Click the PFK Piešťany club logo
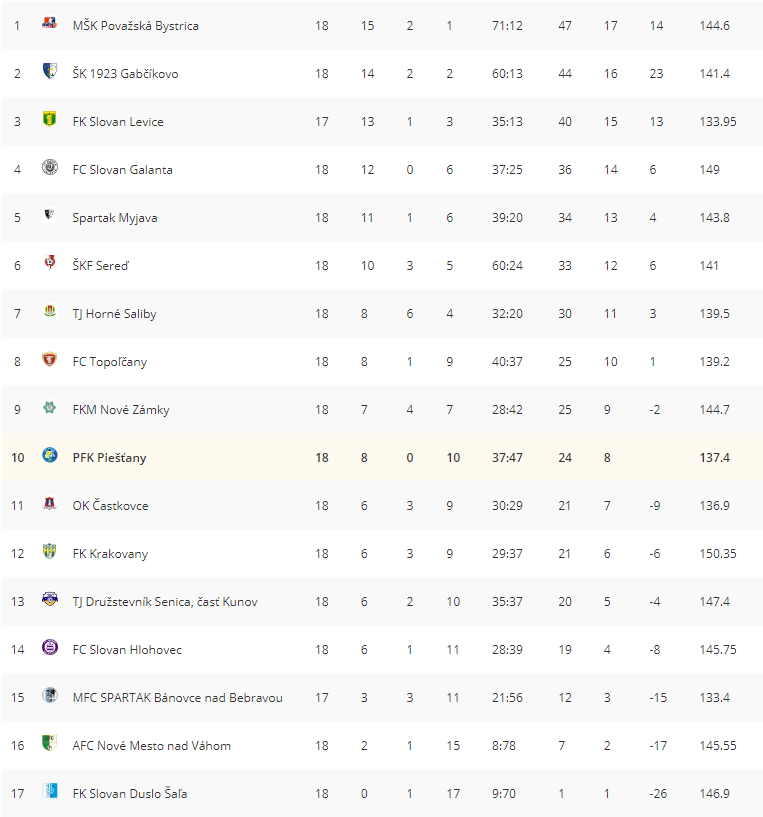 [x=49, y=457]
